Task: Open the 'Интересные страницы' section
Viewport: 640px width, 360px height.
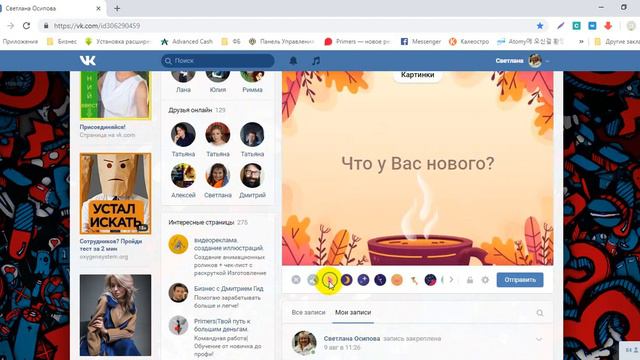Action: click(x=201, y=222)
